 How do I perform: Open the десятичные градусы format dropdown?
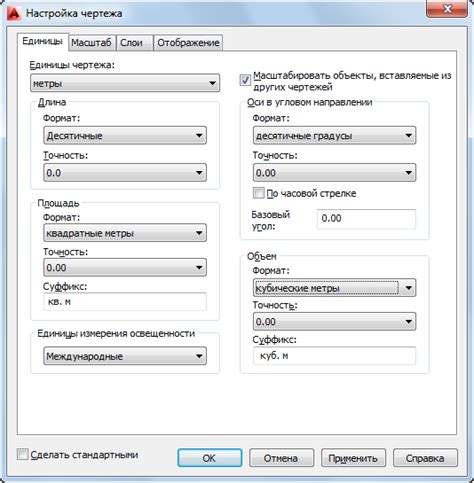[334, 135]
